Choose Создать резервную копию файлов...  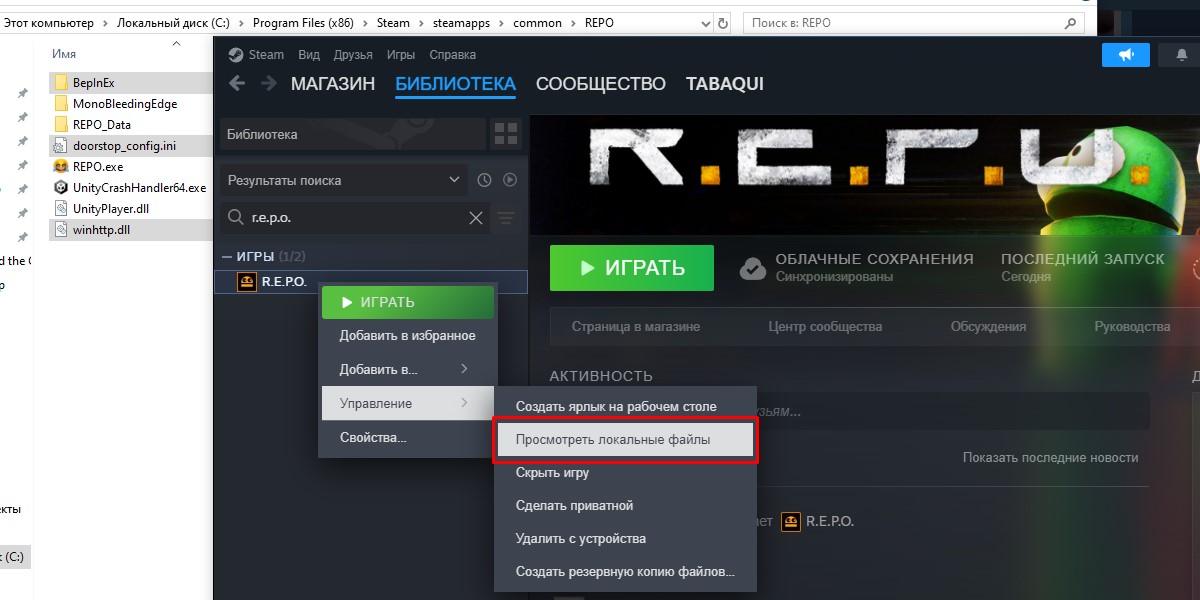coord(625,572)
